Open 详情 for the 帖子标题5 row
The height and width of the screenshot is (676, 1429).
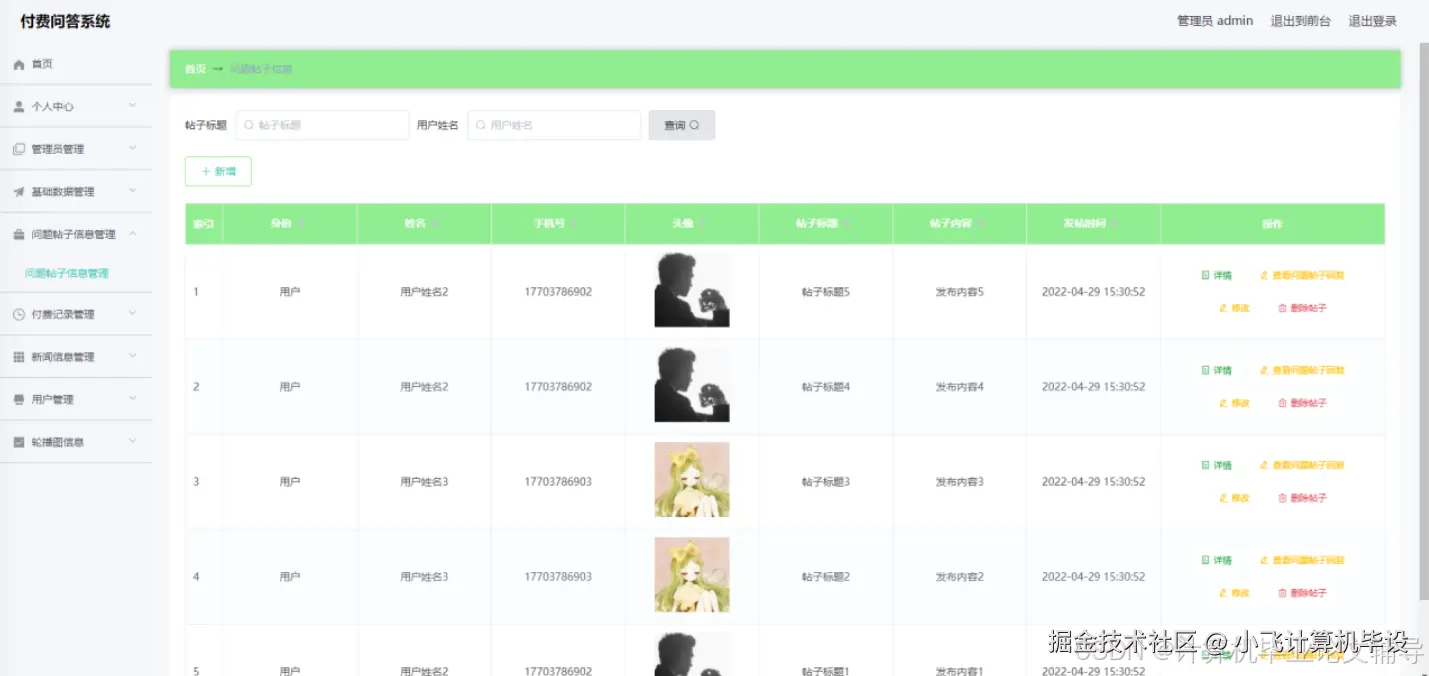1216,275
